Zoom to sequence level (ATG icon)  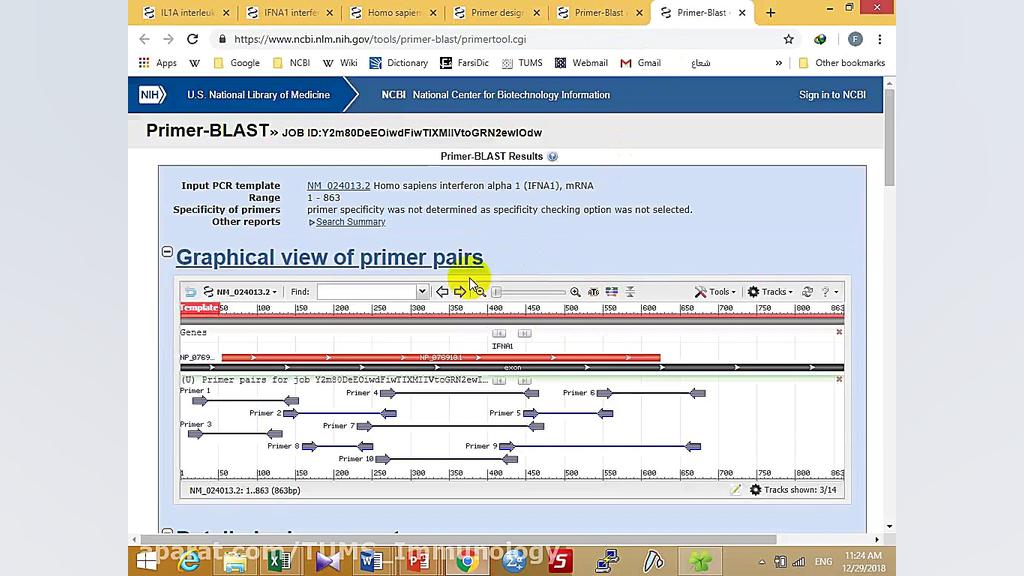click(593, 292)
